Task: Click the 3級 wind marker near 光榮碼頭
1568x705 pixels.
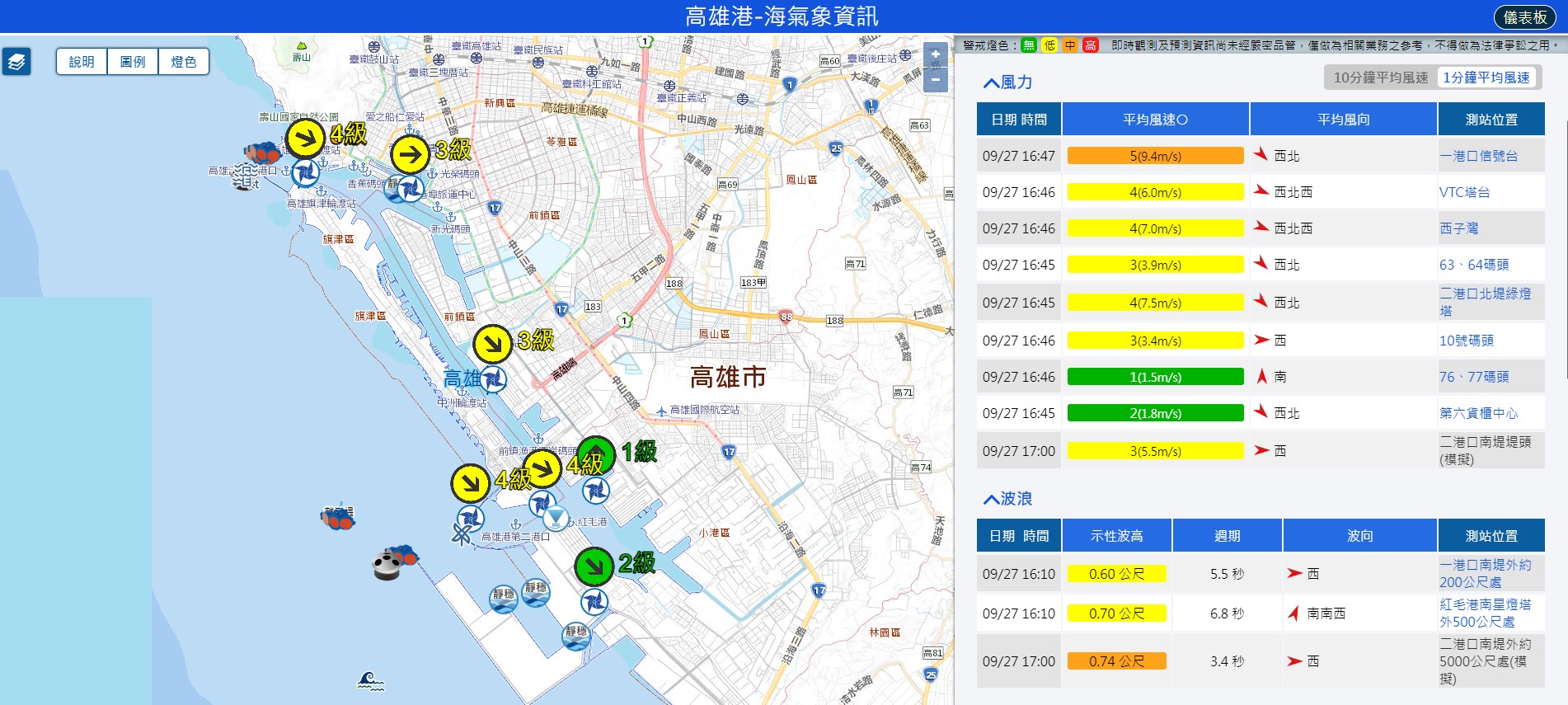Action: pyautogui.click(x=410, y=154)
